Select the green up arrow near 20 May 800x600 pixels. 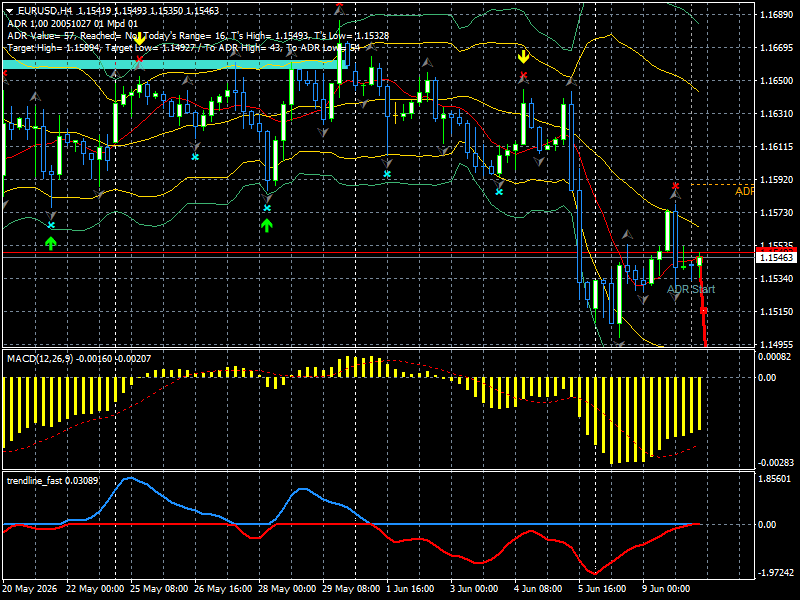[x=50, y=243]
